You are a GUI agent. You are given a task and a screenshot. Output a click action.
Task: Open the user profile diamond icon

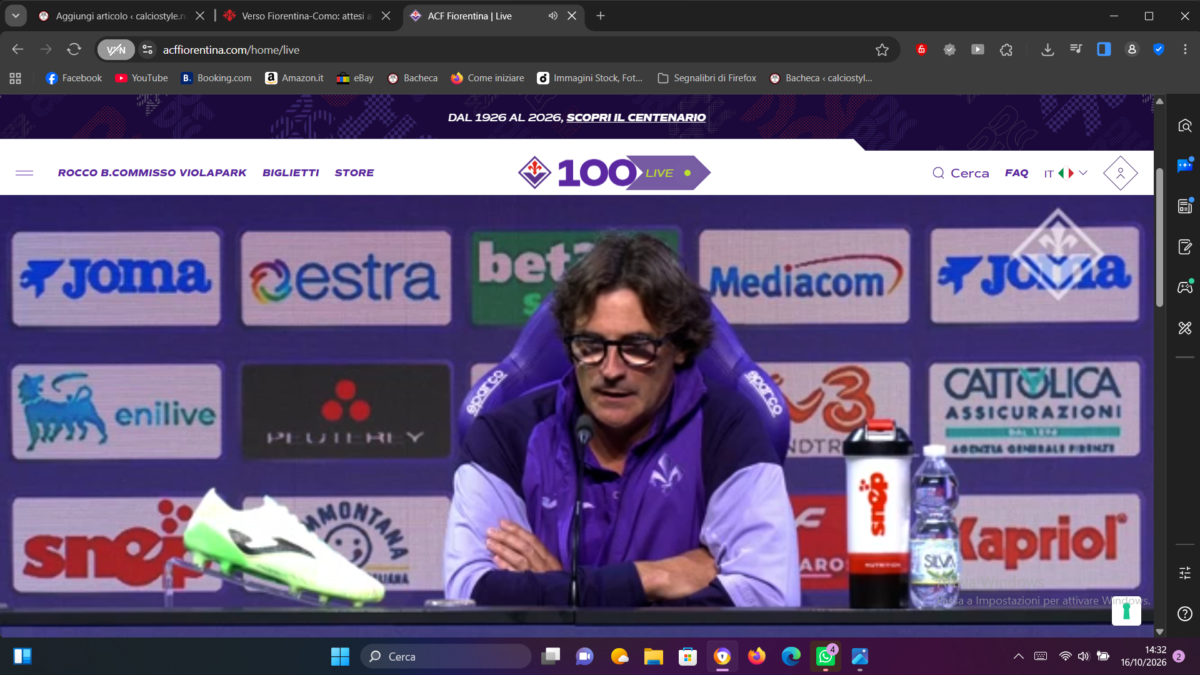coord(1120,173)
